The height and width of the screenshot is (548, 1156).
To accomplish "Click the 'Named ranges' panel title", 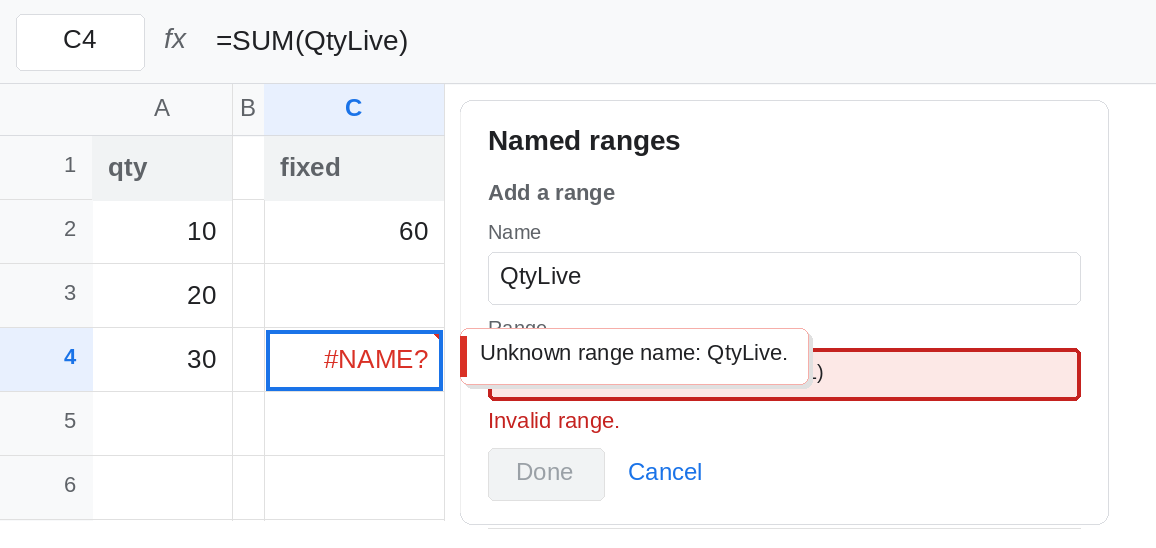I will tap(584, 141).
